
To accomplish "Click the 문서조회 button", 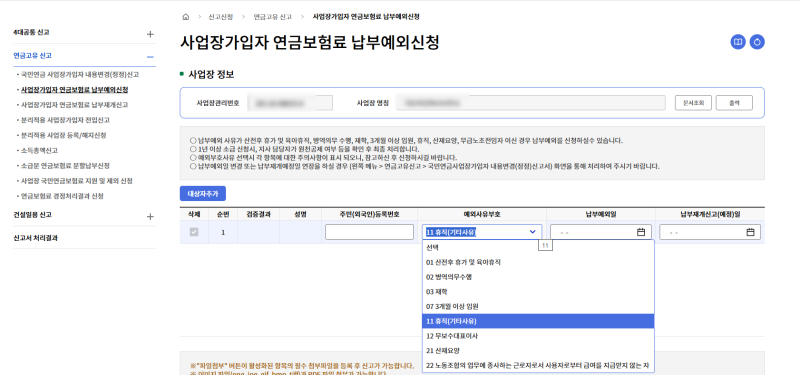I will (693, 103).
